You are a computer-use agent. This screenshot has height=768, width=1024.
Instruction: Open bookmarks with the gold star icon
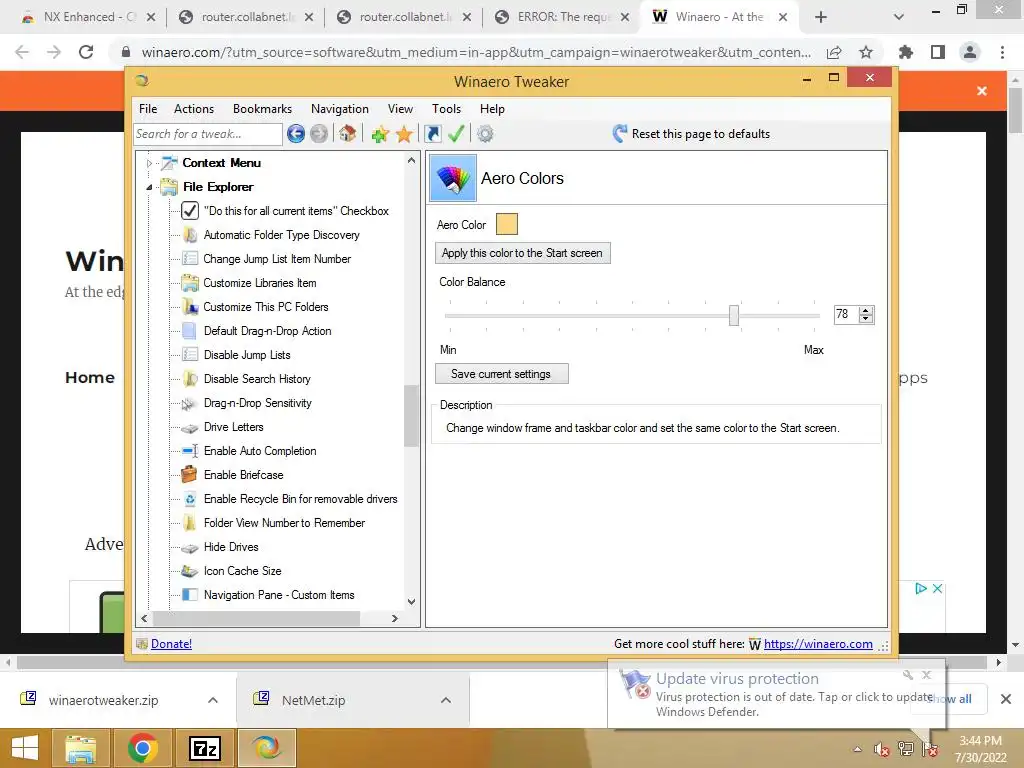pos(404,134)
